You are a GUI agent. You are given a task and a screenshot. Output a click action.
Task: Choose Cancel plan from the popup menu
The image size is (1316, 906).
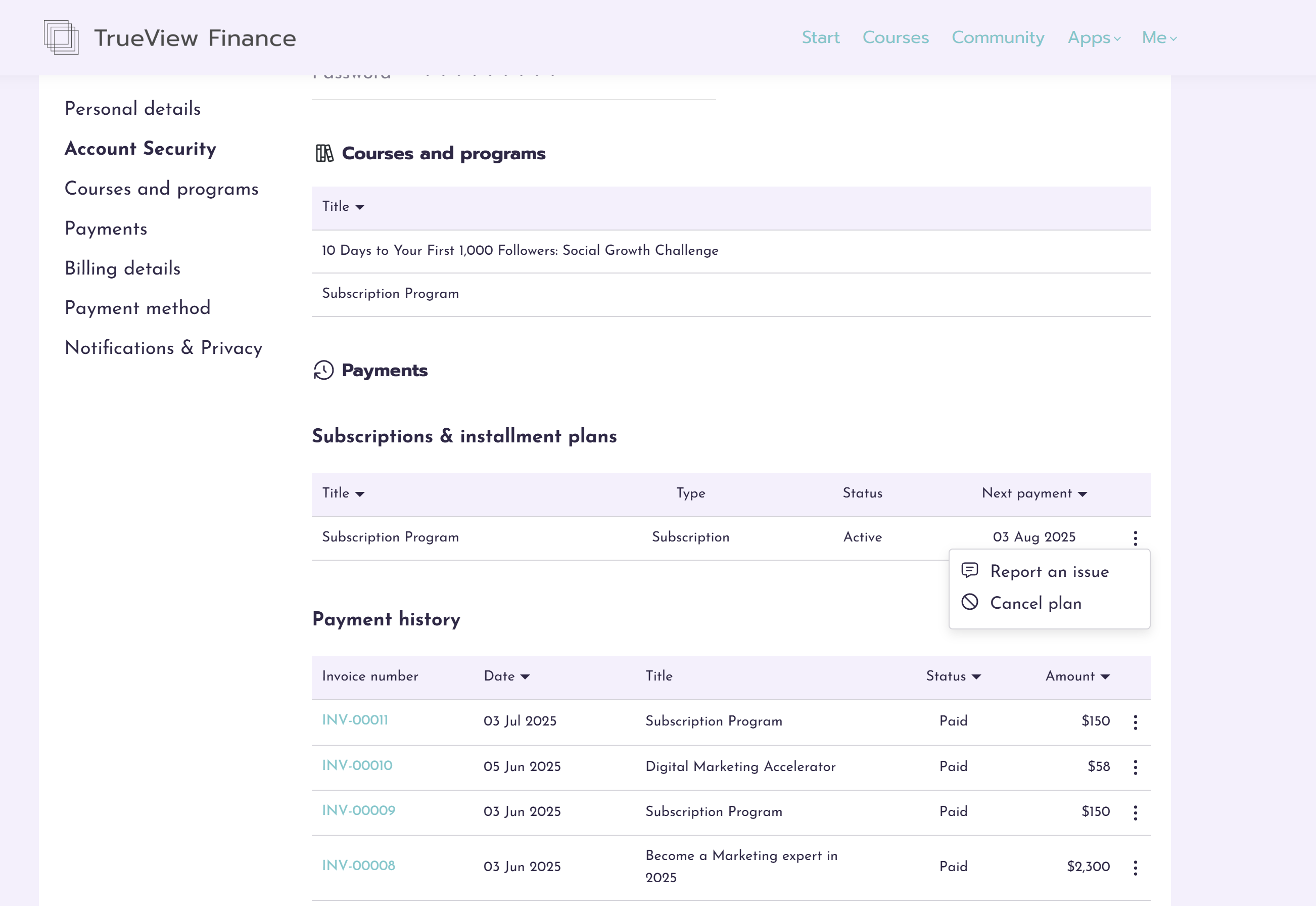pyautogui.click(x=1035, y=603)
